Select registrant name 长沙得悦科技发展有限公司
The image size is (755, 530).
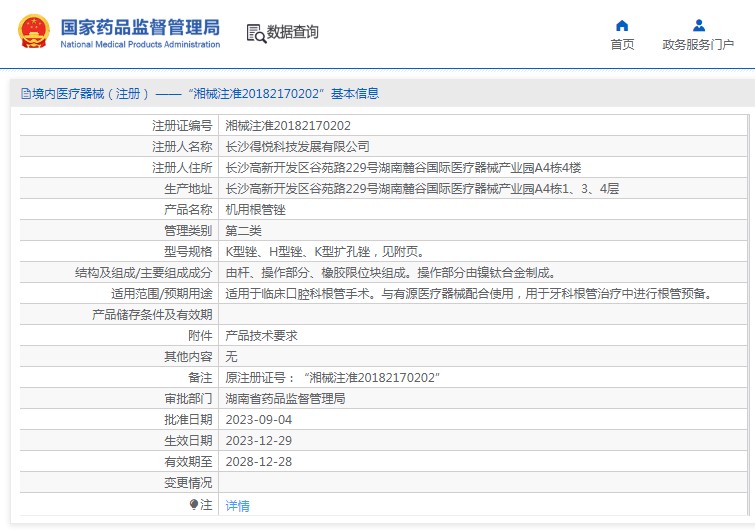point(298,147)
